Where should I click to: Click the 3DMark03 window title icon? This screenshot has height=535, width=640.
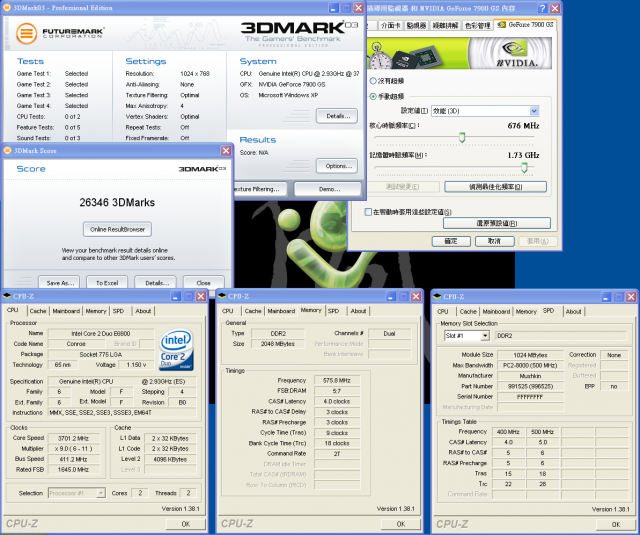(7, 8)
